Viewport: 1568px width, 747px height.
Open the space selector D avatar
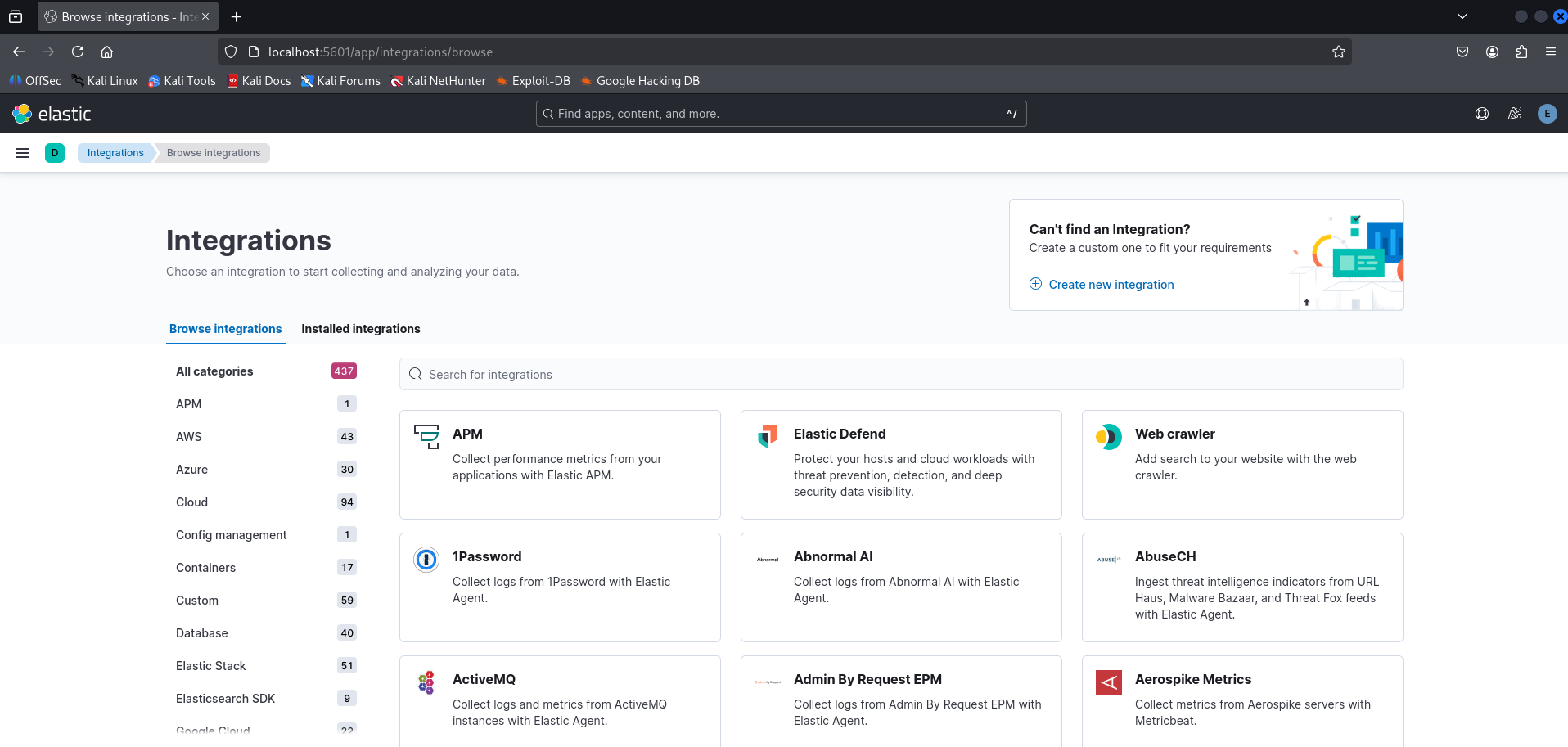(x=55, y=153)
